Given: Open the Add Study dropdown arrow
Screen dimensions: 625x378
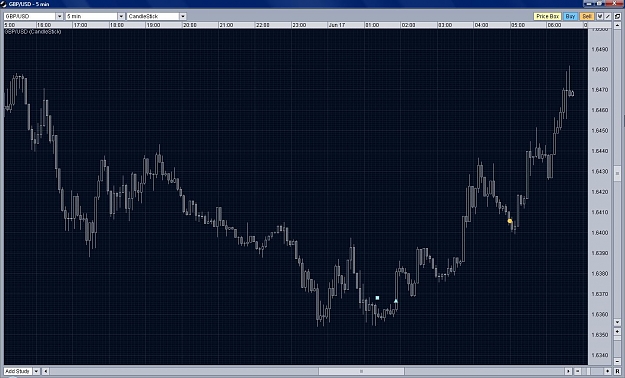Looking at the screenshot, I should pyautogui.click(x=36, y=371).
